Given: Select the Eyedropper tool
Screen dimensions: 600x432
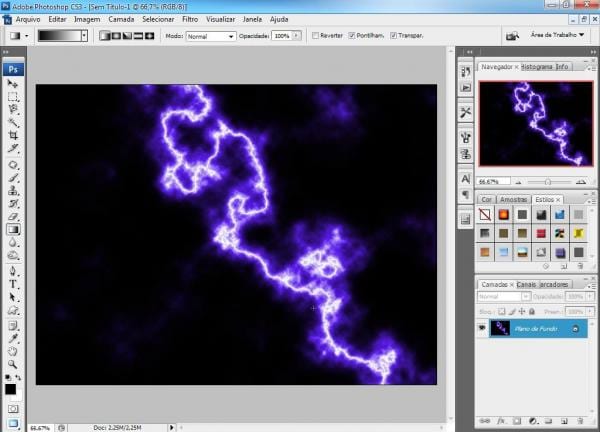Looking at the screenshot, I should point(13,339).
